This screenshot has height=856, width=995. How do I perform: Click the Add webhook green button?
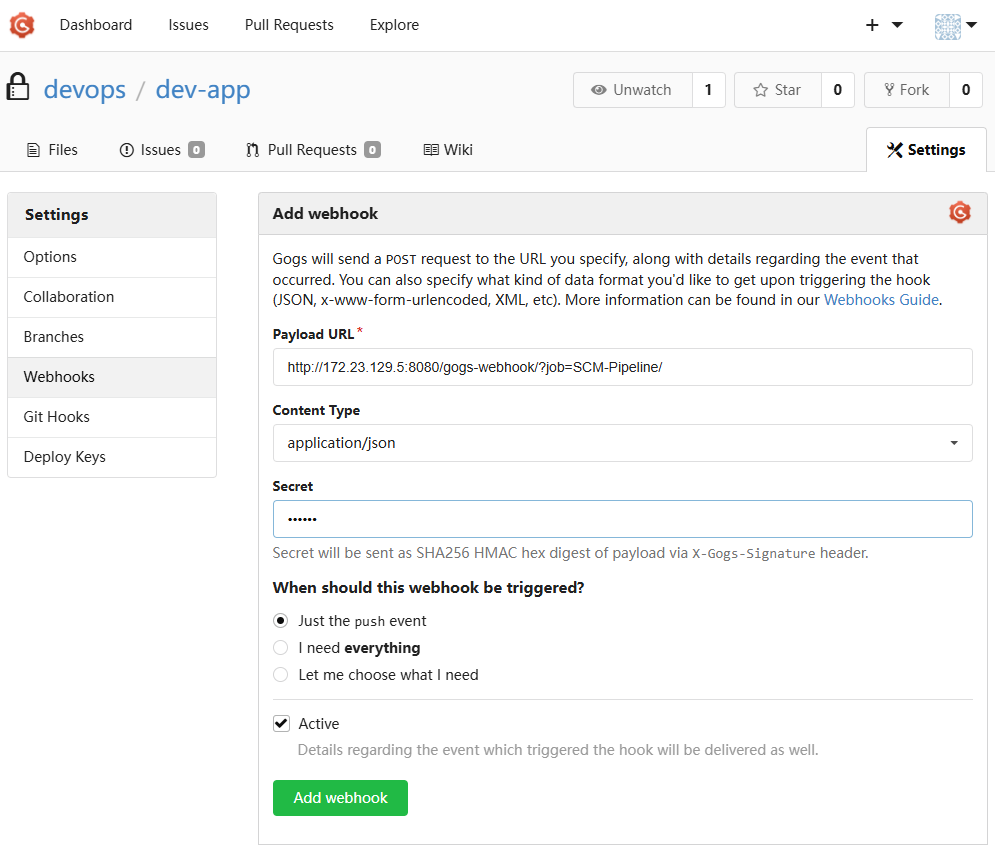click(x=340, y=798)
